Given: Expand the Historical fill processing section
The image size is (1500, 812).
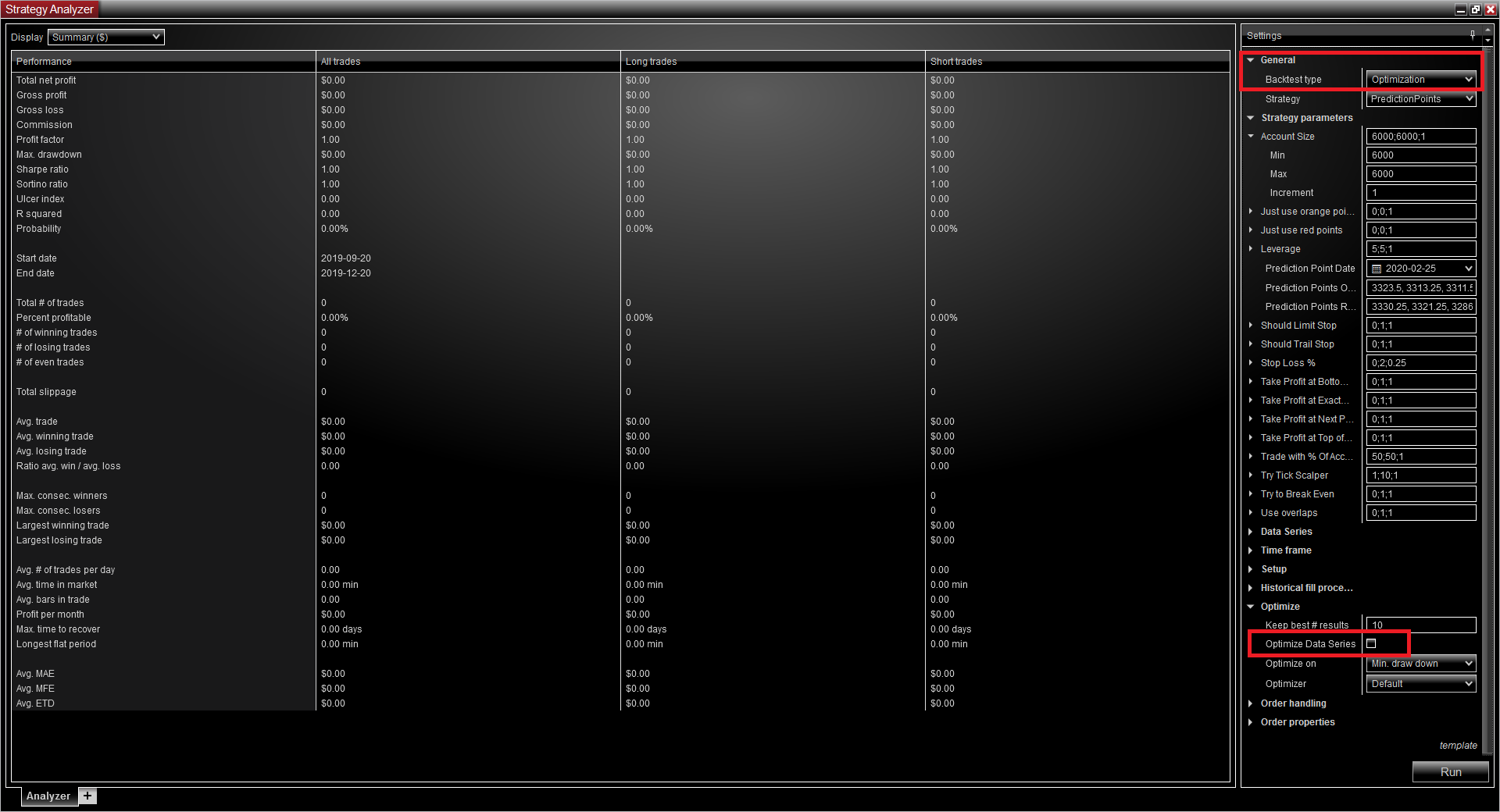Looking at the screenshot, I should 1251,588.
